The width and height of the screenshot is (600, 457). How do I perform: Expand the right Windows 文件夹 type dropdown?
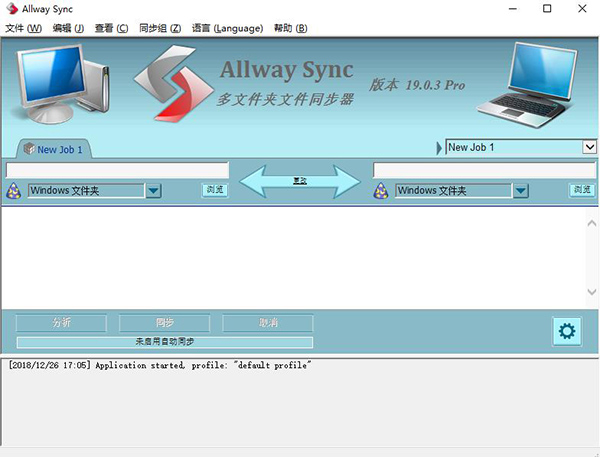click(520, 191)
